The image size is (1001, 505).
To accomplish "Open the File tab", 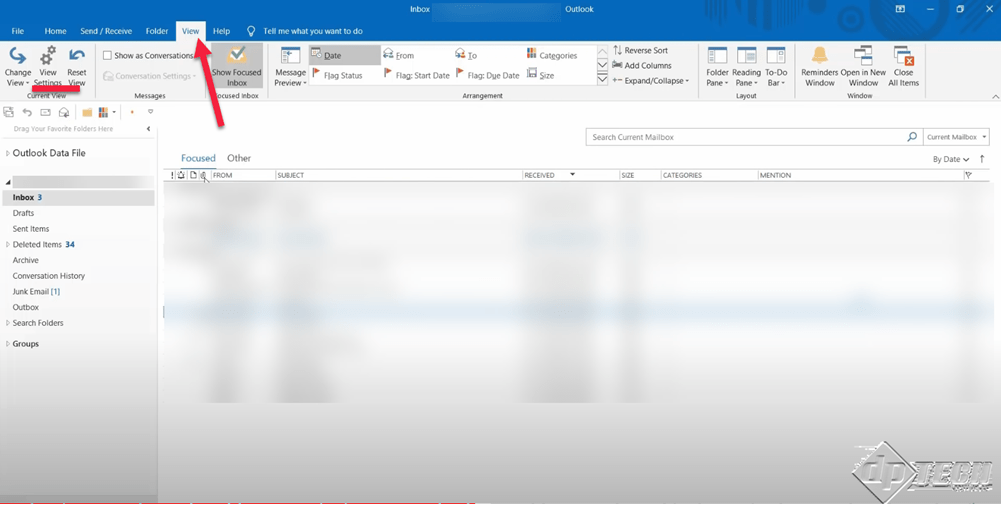I will [18, 31].
